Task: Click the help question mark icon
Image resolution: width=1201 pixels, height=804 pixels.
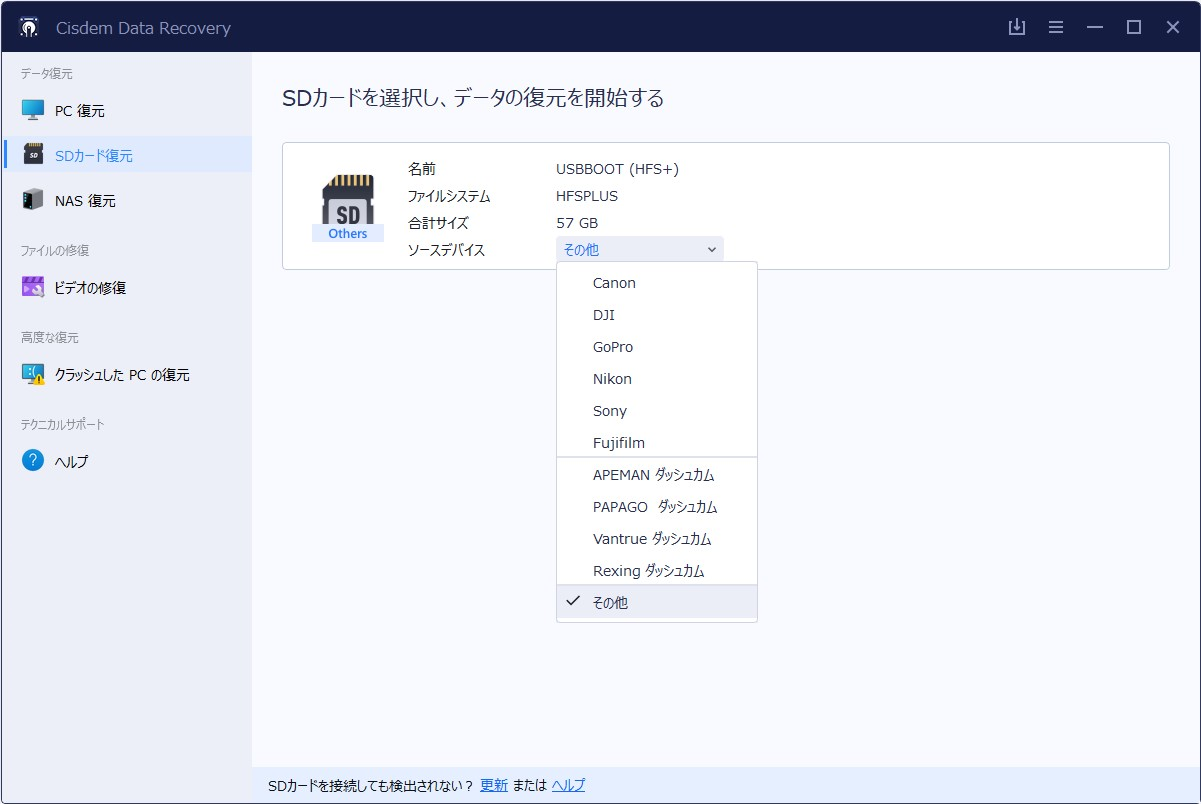Action: click(x=33, y=461)
